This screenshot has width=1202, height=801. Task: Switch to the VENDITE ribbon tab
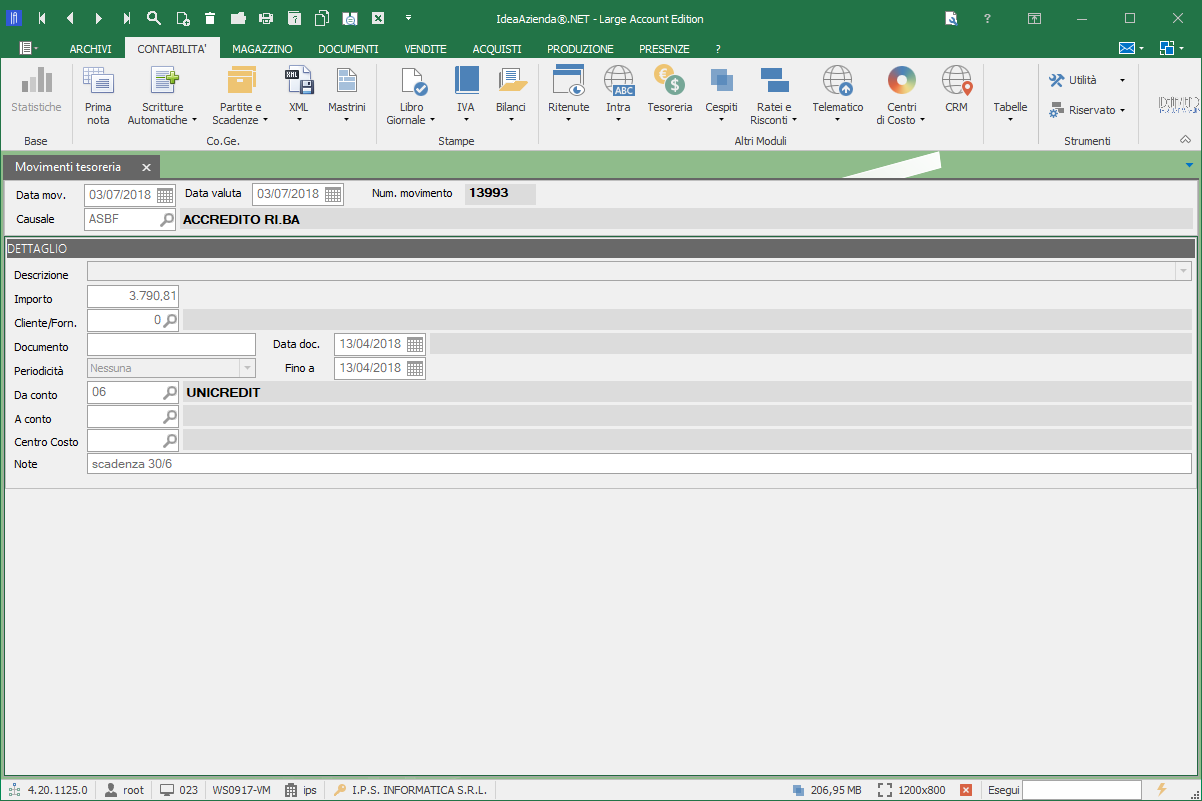pos(425,49)
